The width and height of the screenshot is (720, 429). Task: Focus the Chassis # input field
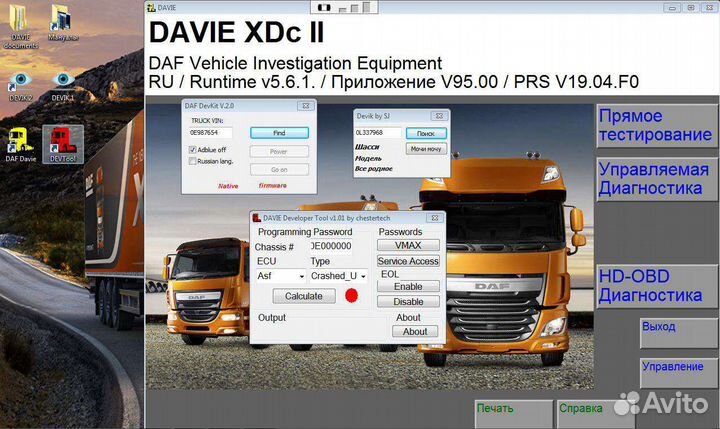coord(331,246)
